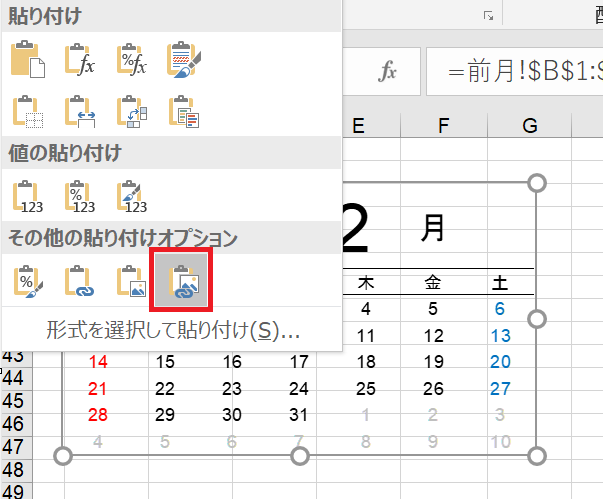The height and width of the screenshot is (499, 603).
Task: Choose the paste Formulas (fx) option
Action: (x=79, y=62)
